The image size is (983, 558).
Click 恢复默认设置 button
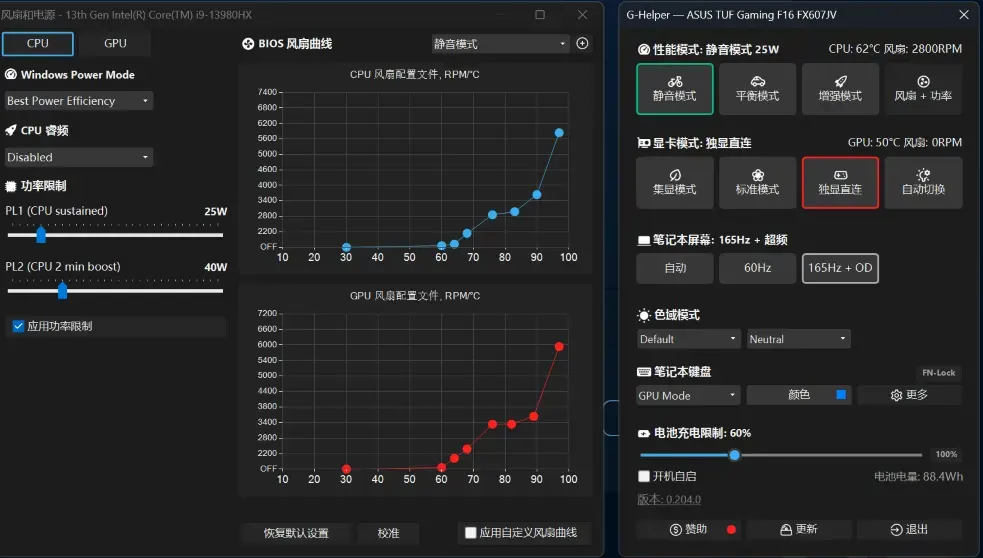point(296,533)
